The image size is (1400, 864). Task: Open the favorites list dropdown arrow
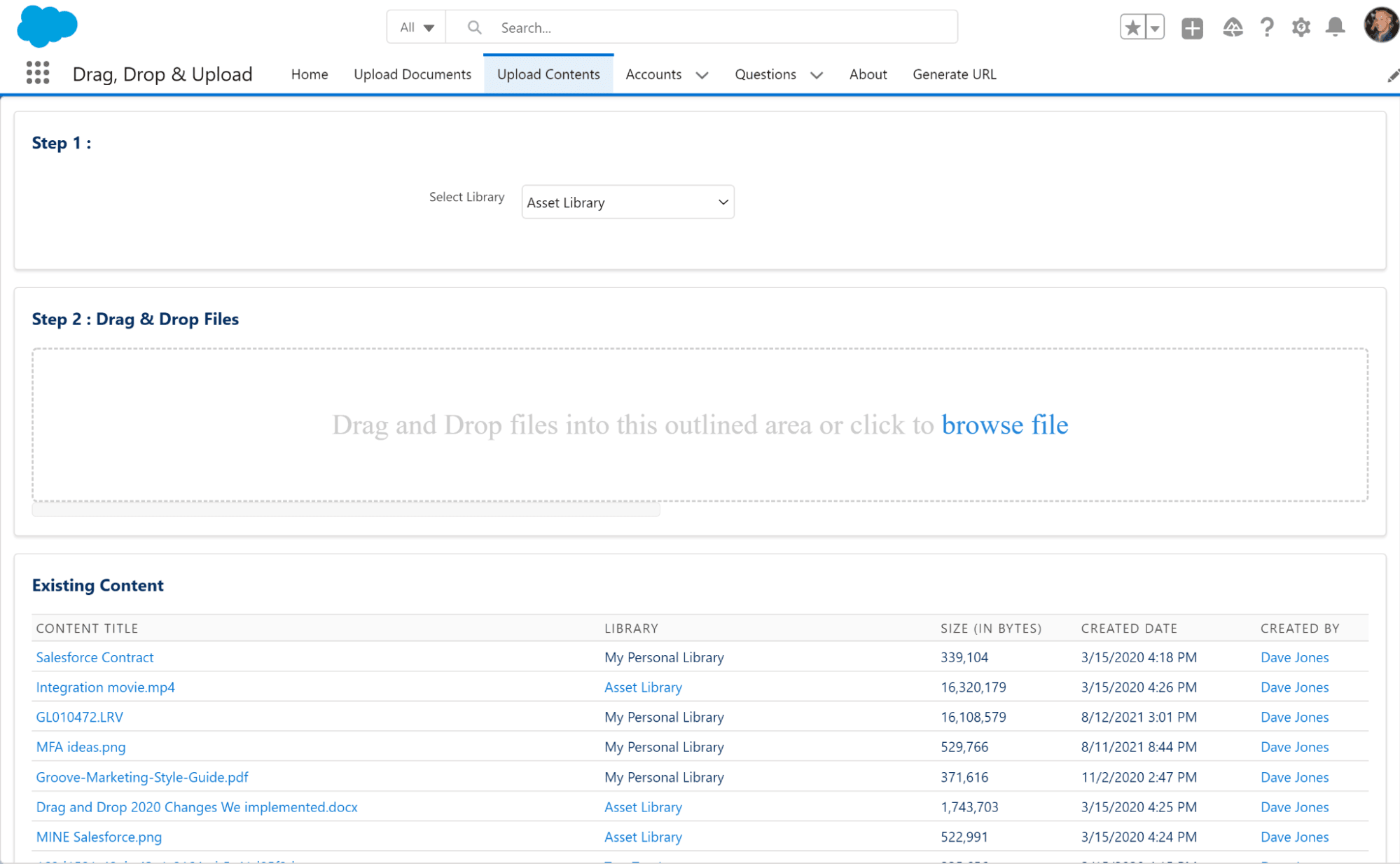tap(1155, 27)
